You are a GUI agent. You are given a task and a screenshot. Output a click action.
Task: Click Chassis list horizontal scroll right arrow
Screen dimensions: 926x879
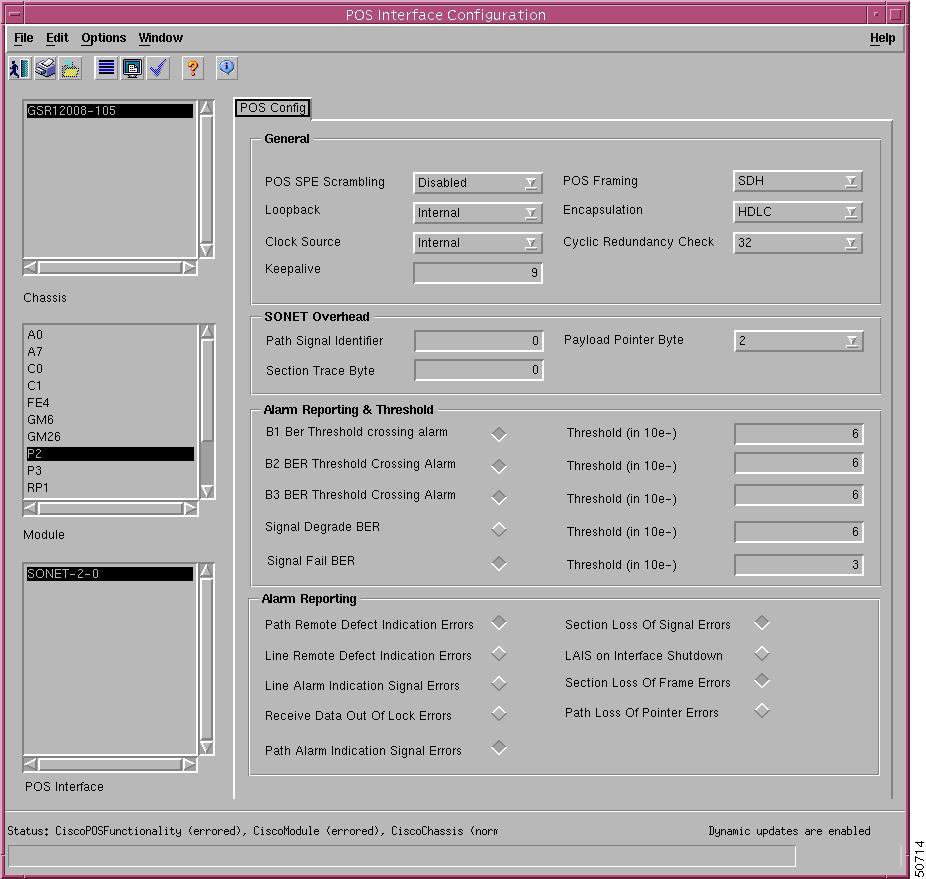189,268
